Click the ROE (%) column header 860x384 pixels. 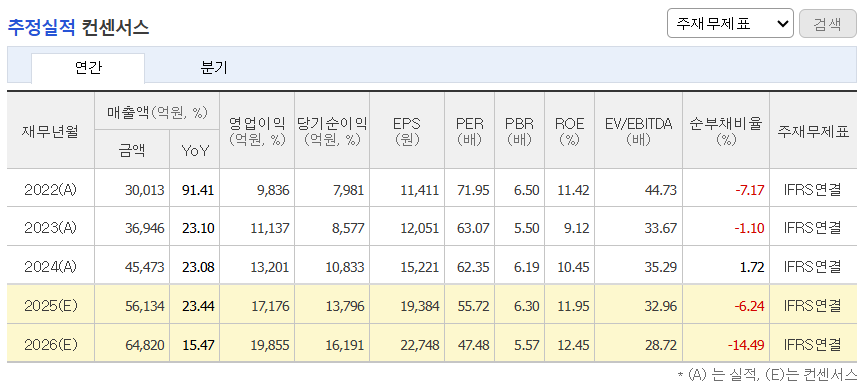point(569,131)
